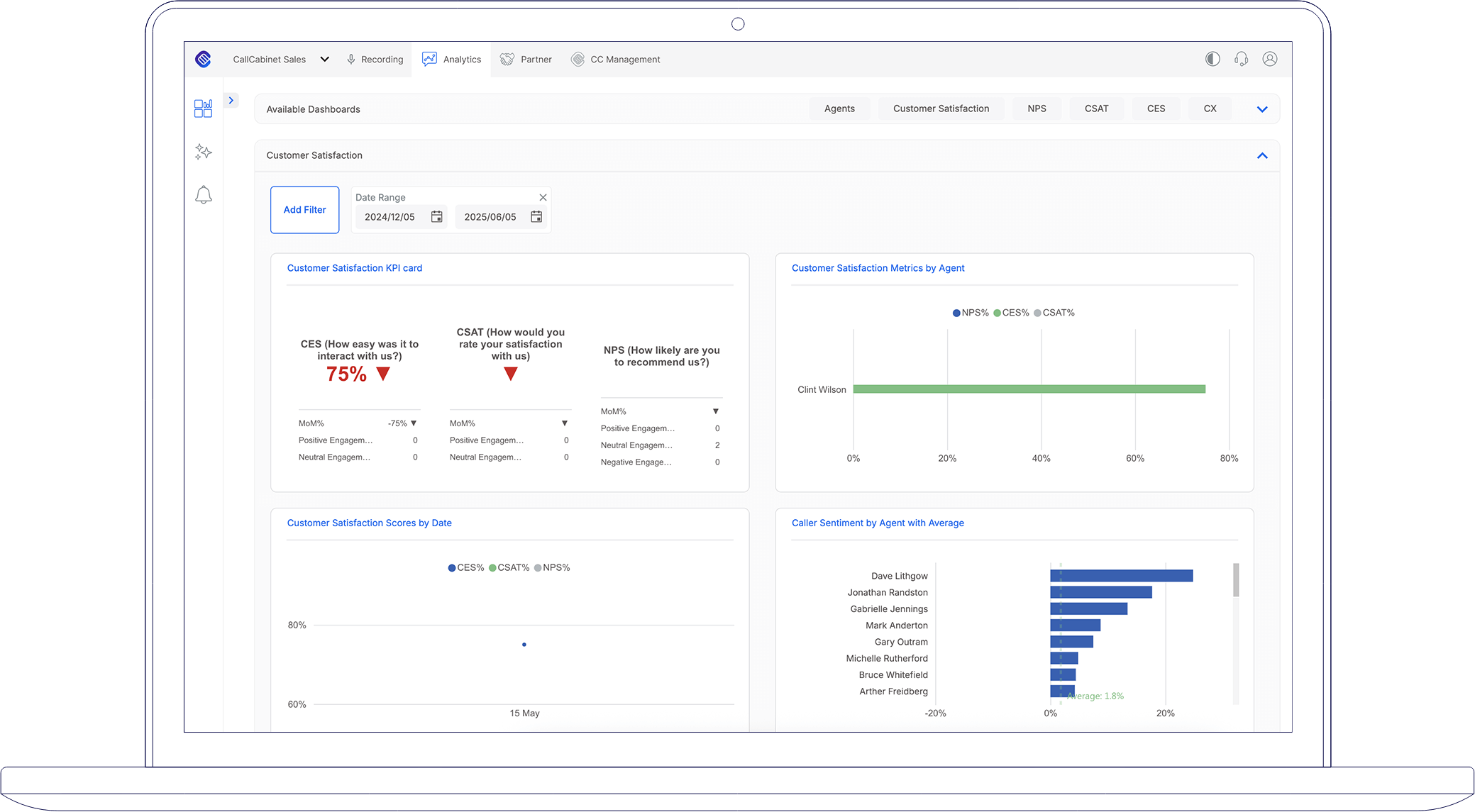Toggle CSAT% legend in Scores by Date

click(x=509, y=568)
